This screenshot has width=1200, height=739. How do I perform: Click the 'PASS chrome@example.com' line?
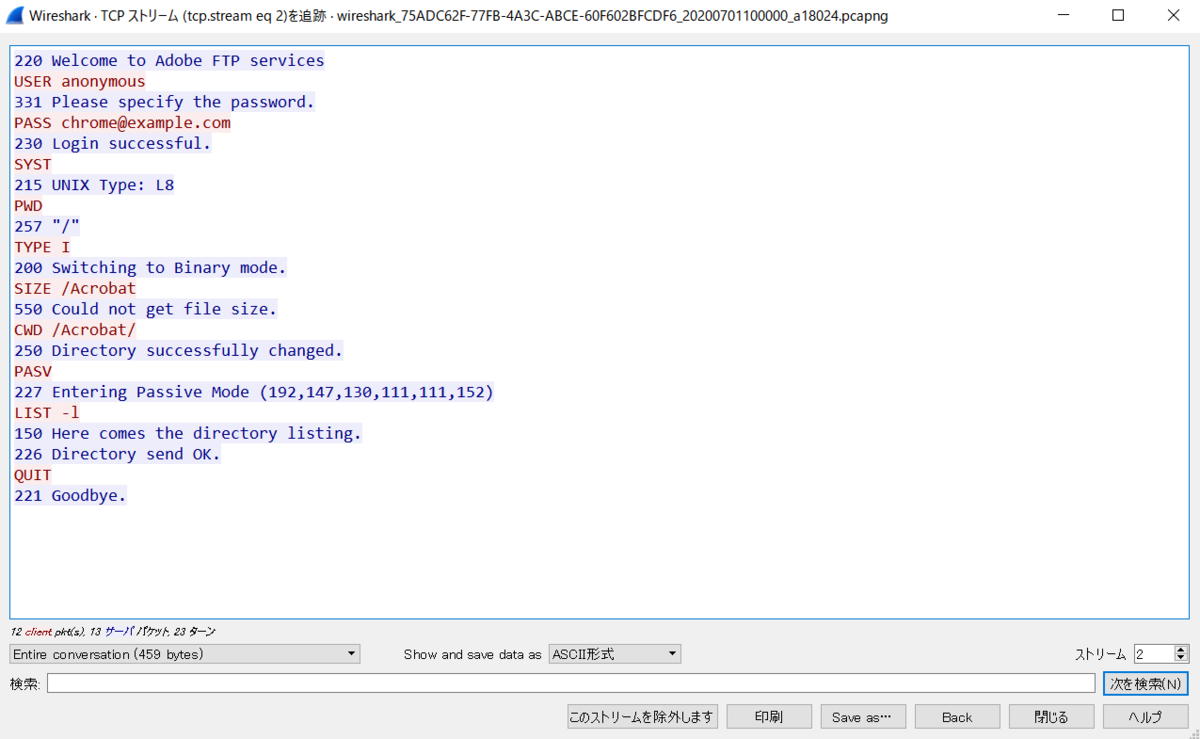coord(122,123)
